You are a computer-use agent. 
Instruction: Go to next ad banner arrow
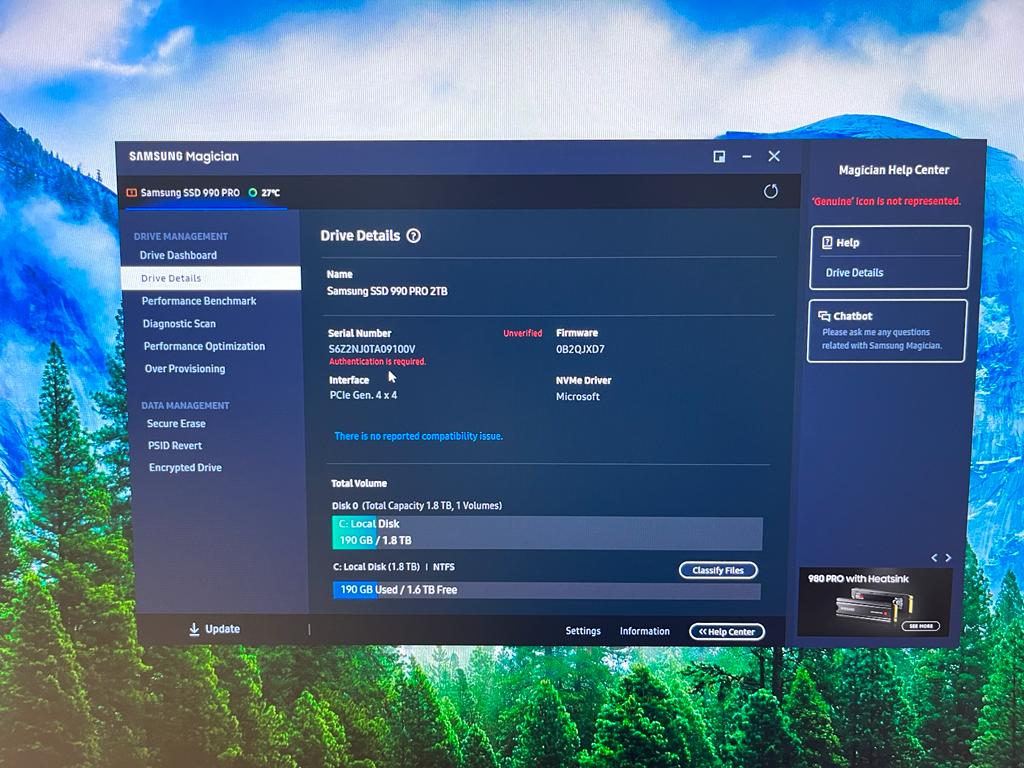point(948,558)
